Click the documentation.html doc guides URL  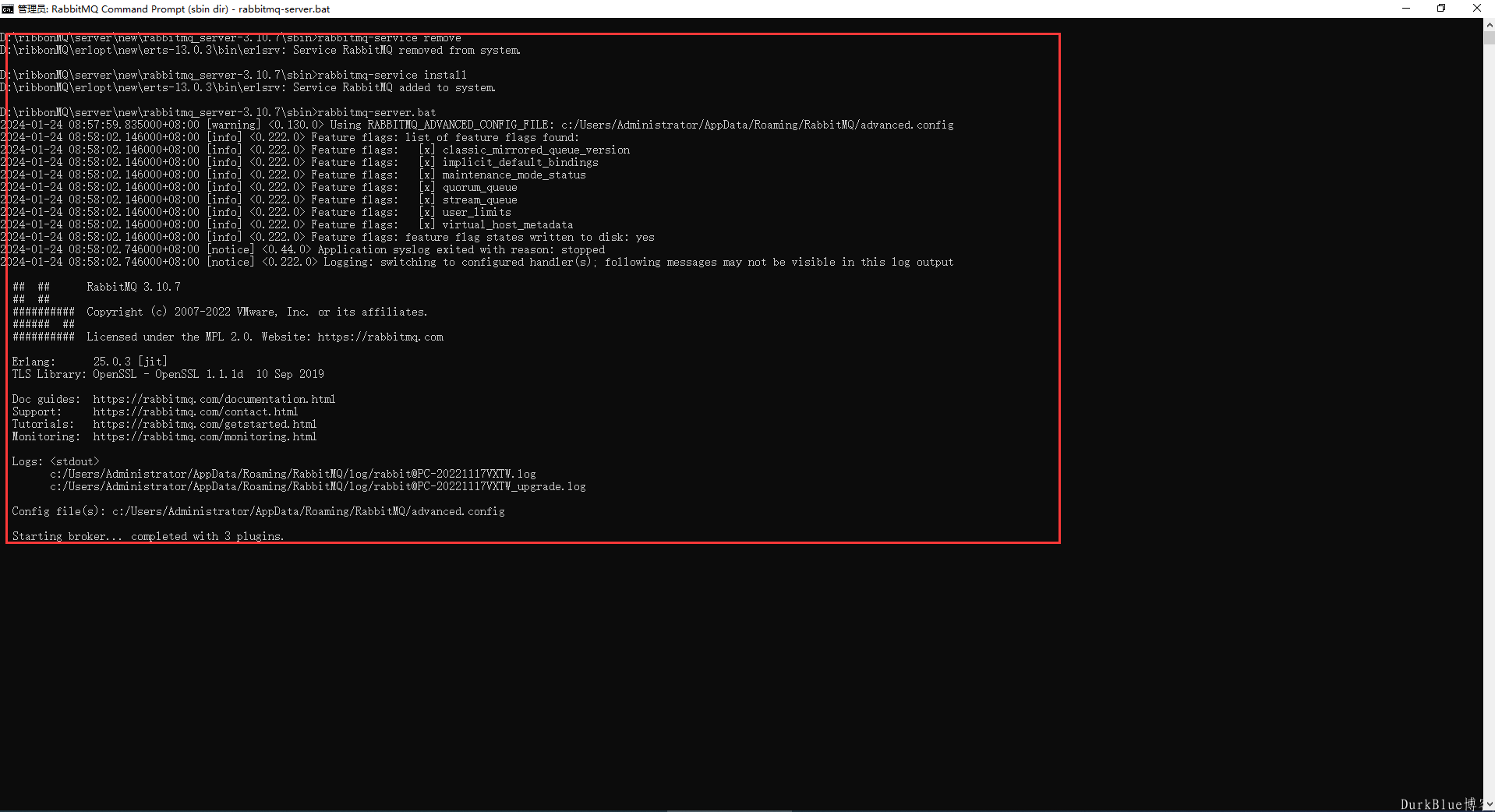pos(214,400)
